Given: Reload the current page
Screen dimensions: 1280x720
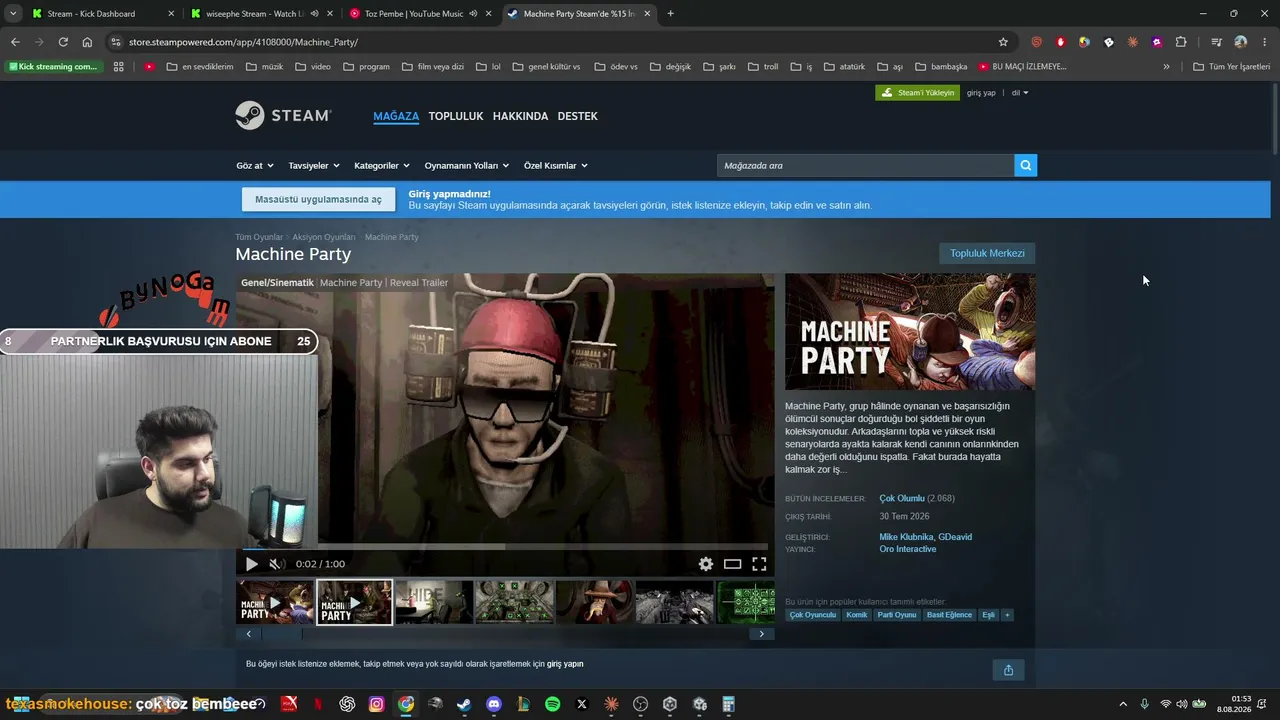Looking at the screenshot, I should (63, 42).
